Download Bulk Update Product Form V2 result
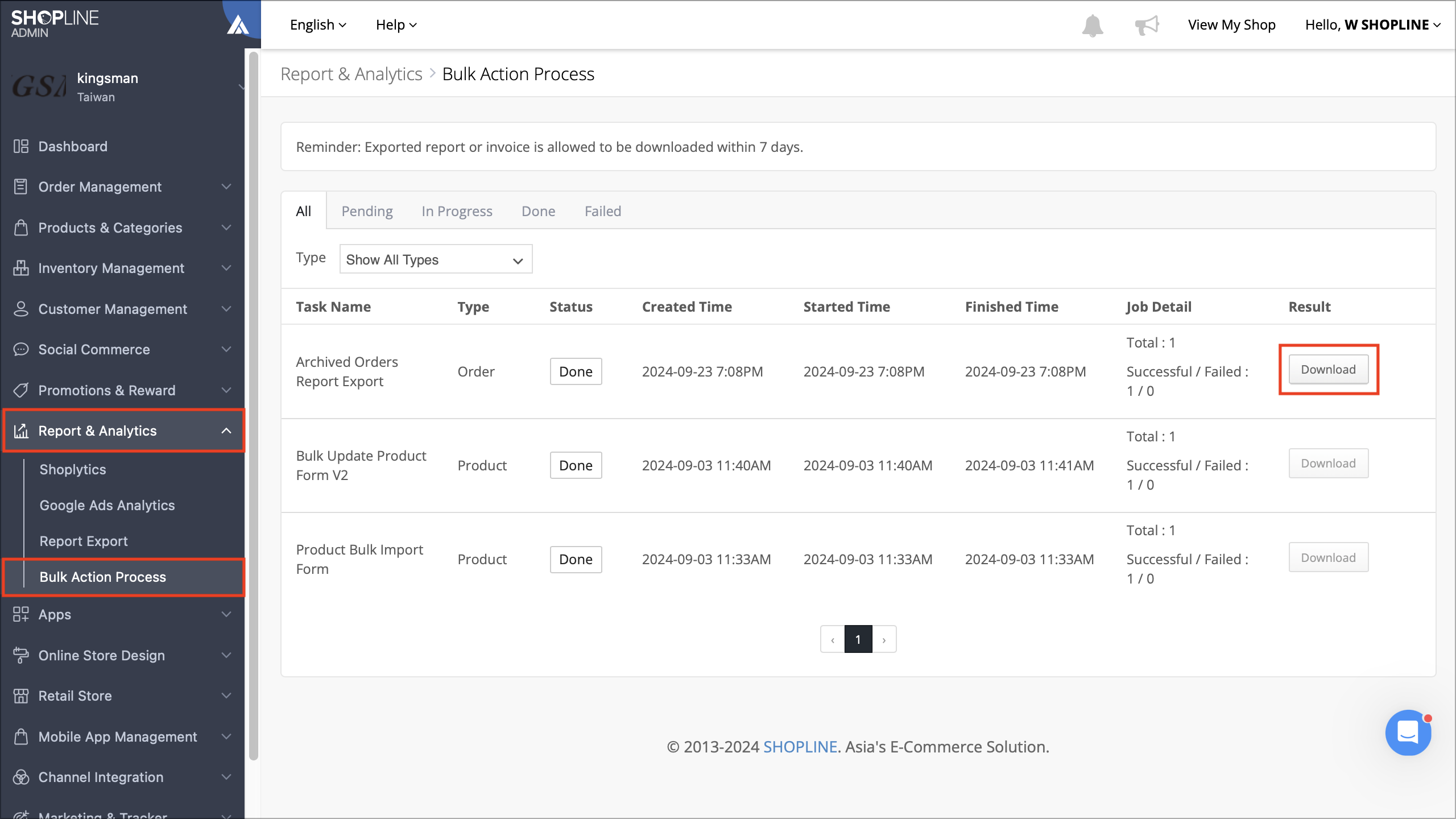Image resolution: width=1456 pixels, height=819 pixels. (1328, 464)
